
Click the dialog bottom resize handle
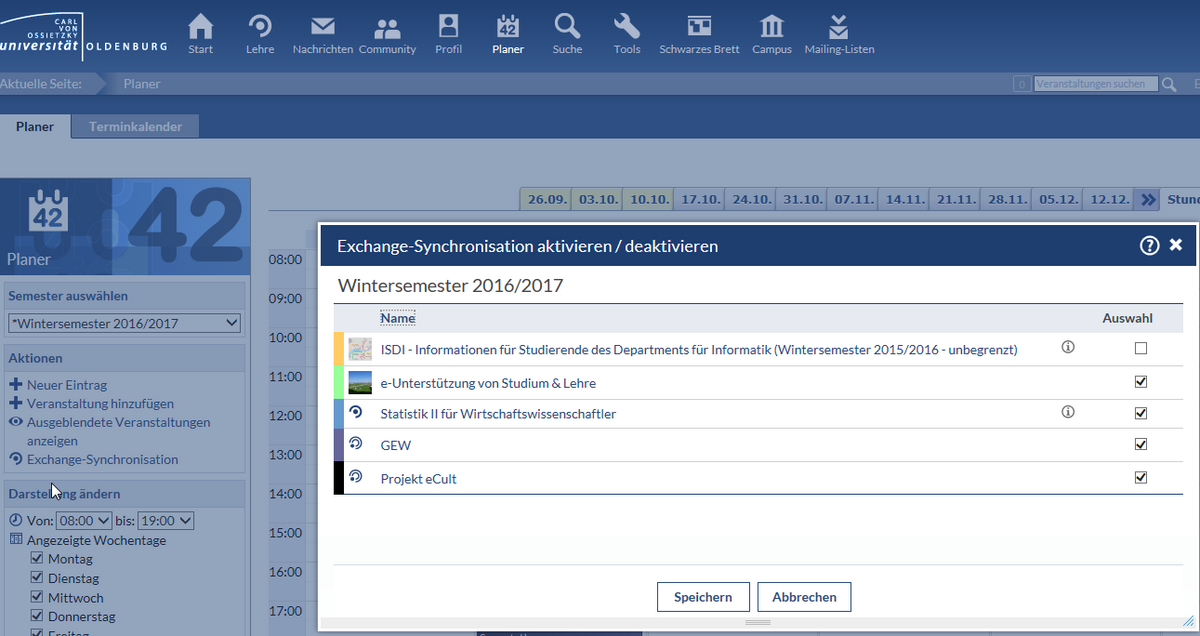click(758, 623)
